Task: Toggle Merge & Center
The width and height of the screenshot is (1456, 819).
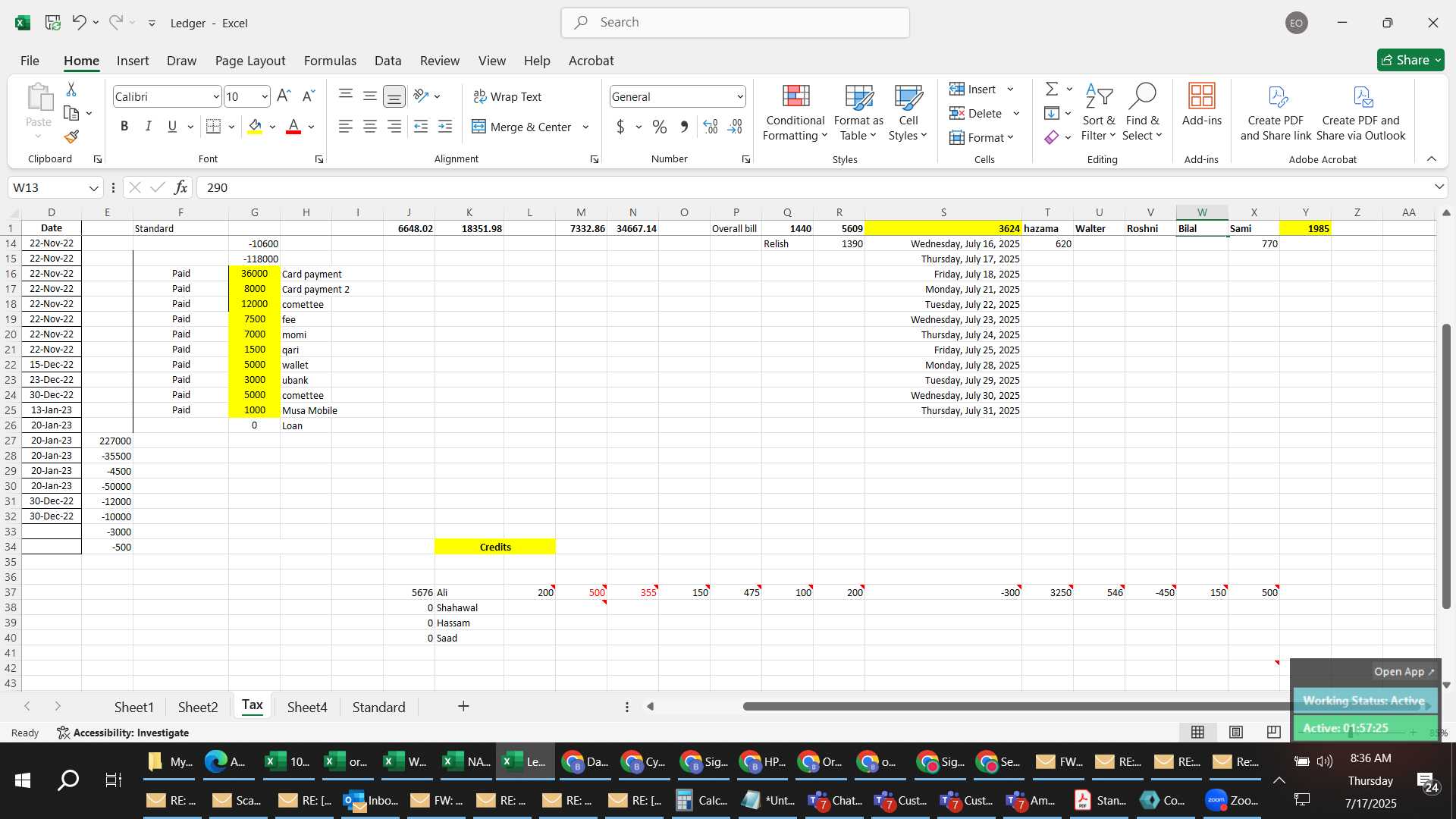Action: click(522, 127)
